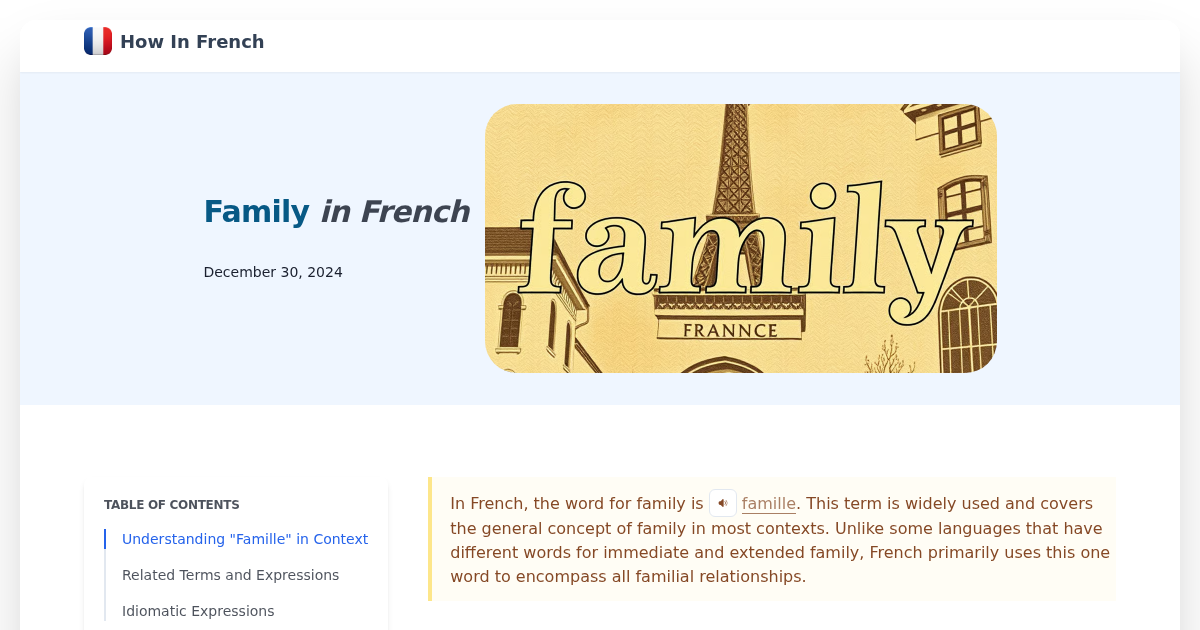Click the December 30, 2024 publication date
The image size is (1200, 630).
[x=273, y=271]
